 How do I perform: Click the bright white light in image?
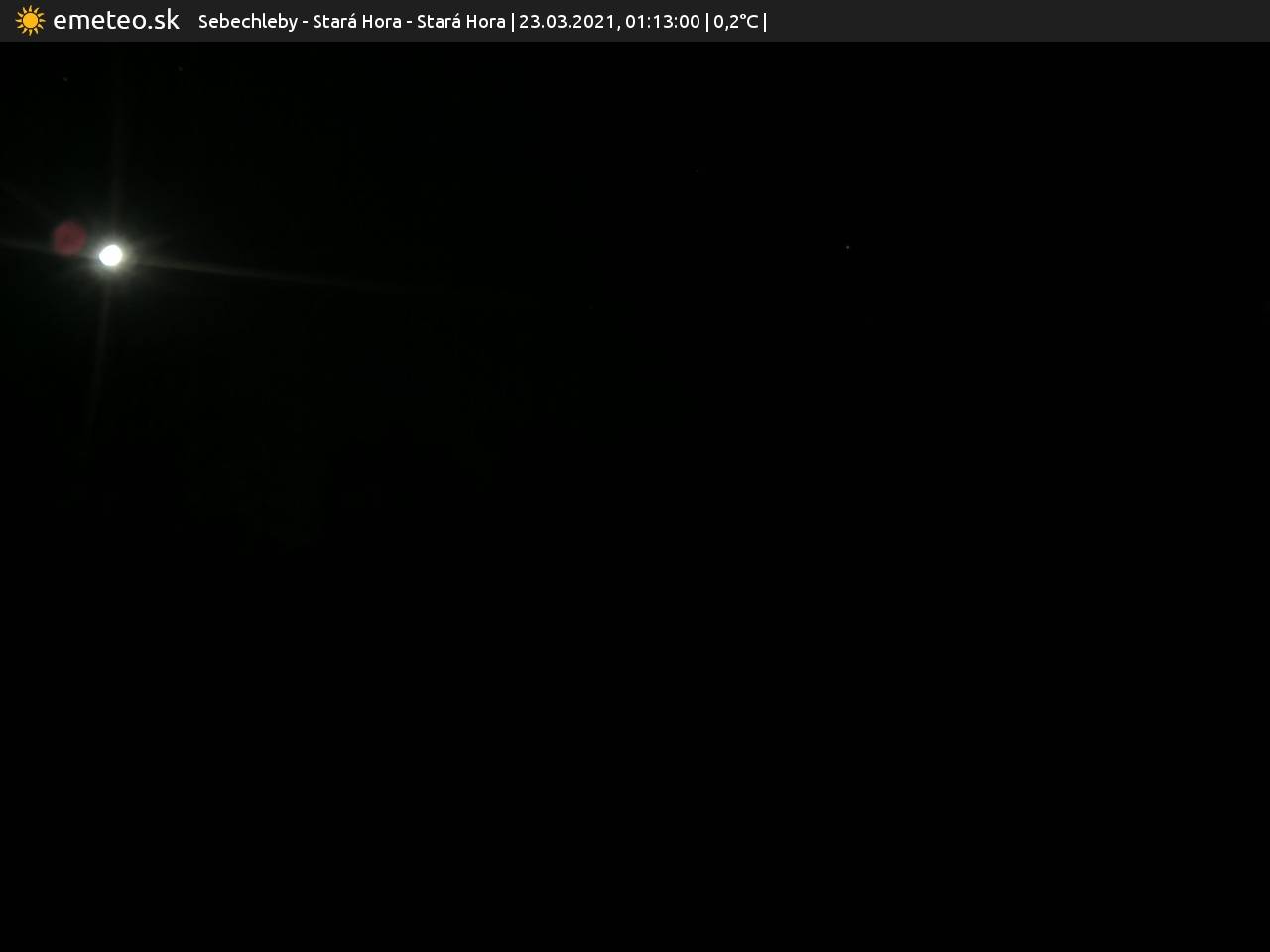point(111,256)
